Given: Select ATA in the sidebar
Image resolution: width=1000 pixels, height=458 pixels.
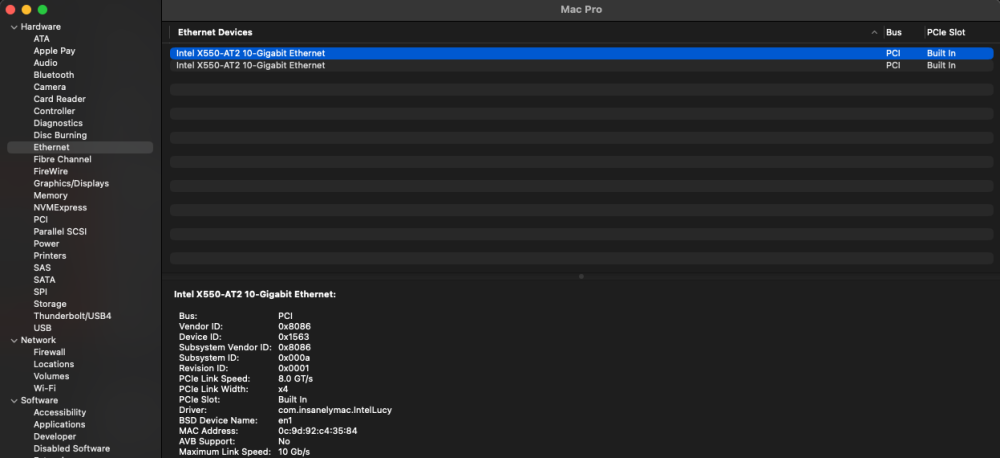Looking at the screenshot, I should coord(41,39).
